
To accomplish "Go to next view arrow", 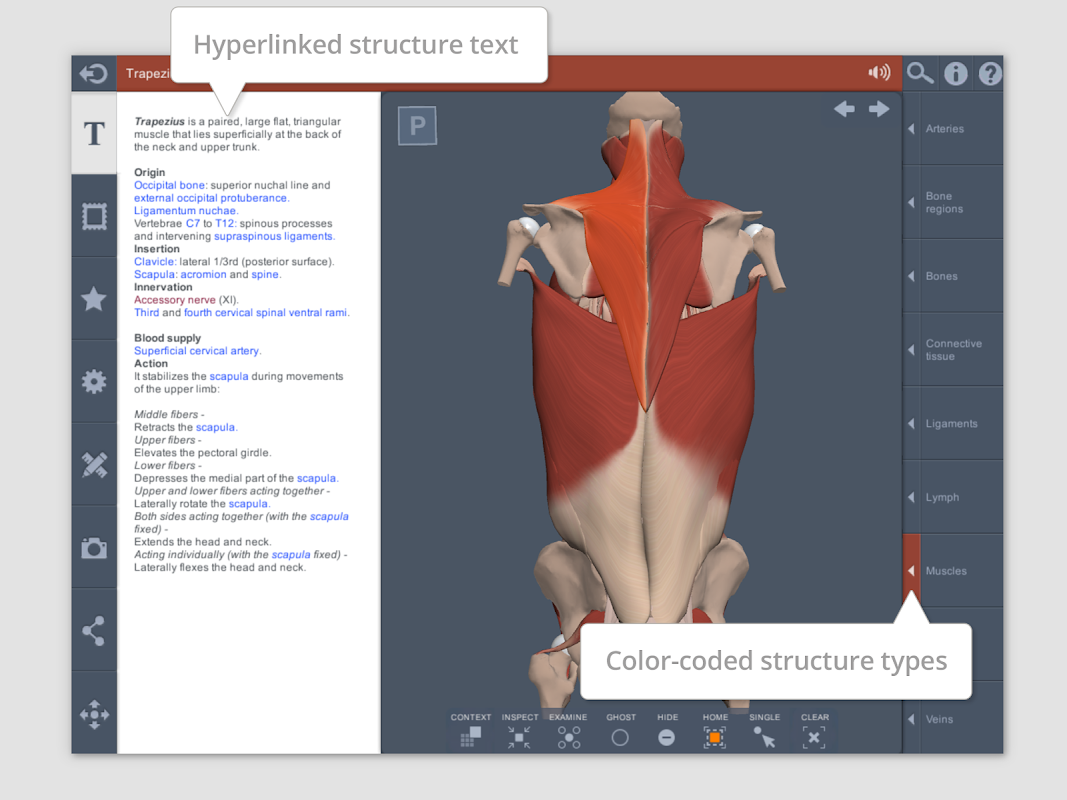I will [x=879, y=109].
